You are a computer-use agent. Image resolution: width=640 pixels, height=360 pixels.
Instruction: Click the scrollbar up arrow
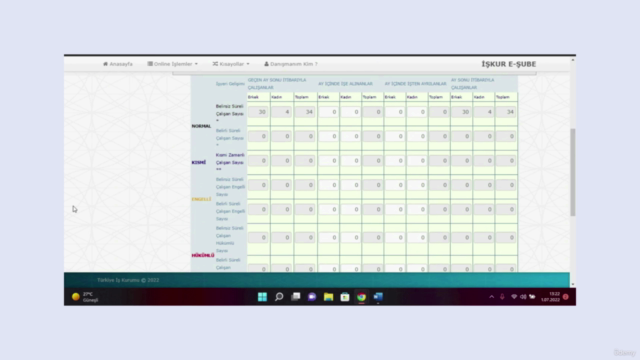pyautogui.click(x=573, y=60)
